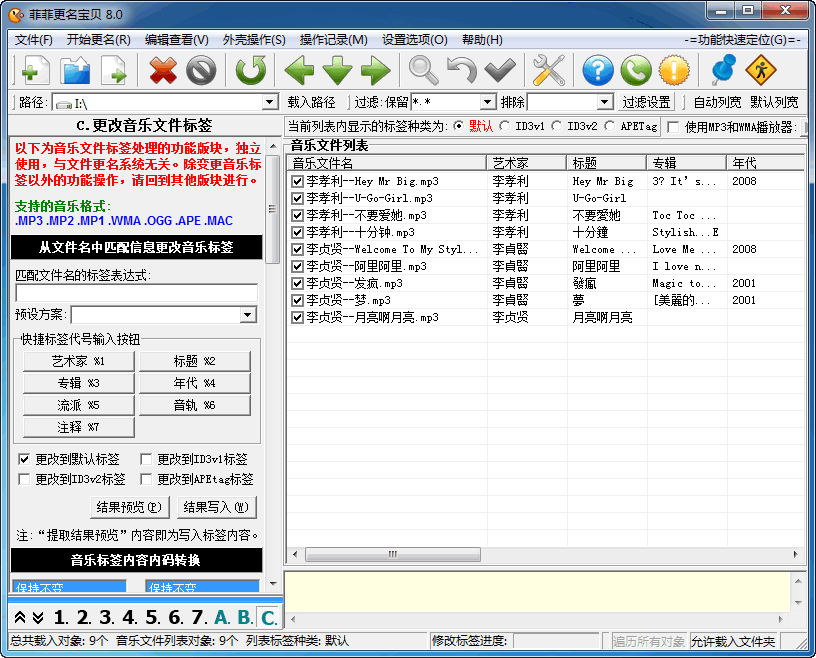Viewport: 816px width, 658px height.
Task: Enable 使用MP3和WMA播放器 checkbox
Action: pyautogui.click(x=673, y=127)
